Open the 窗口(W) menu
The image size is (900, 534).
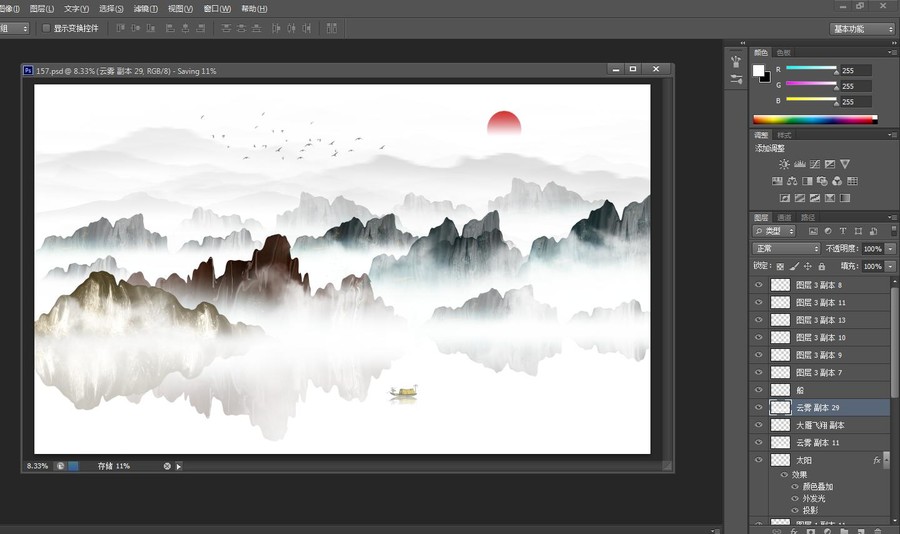click(x=217, y=9)
